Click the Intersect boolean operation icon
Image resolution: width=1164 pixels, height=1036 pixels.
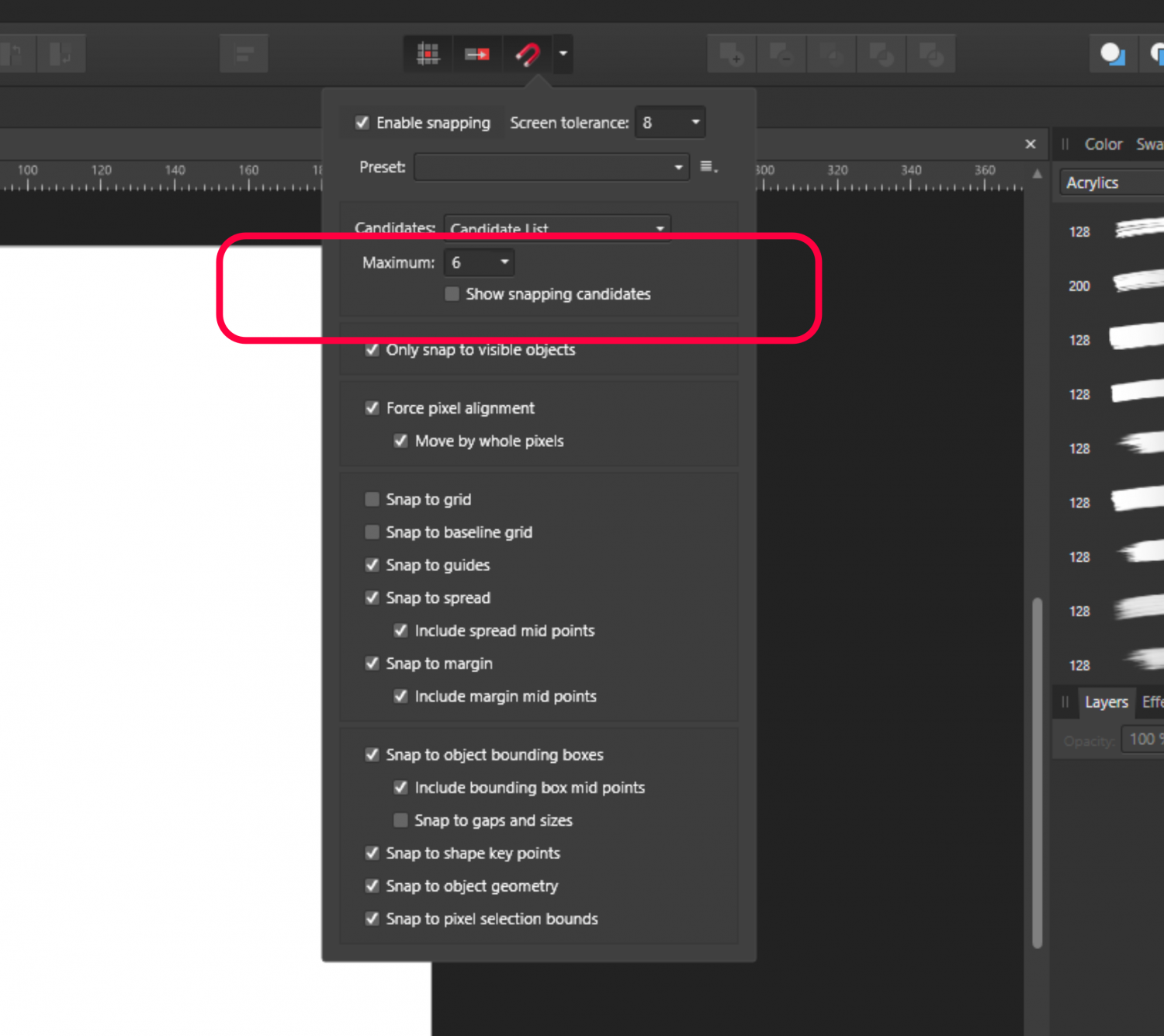[831, 54]
